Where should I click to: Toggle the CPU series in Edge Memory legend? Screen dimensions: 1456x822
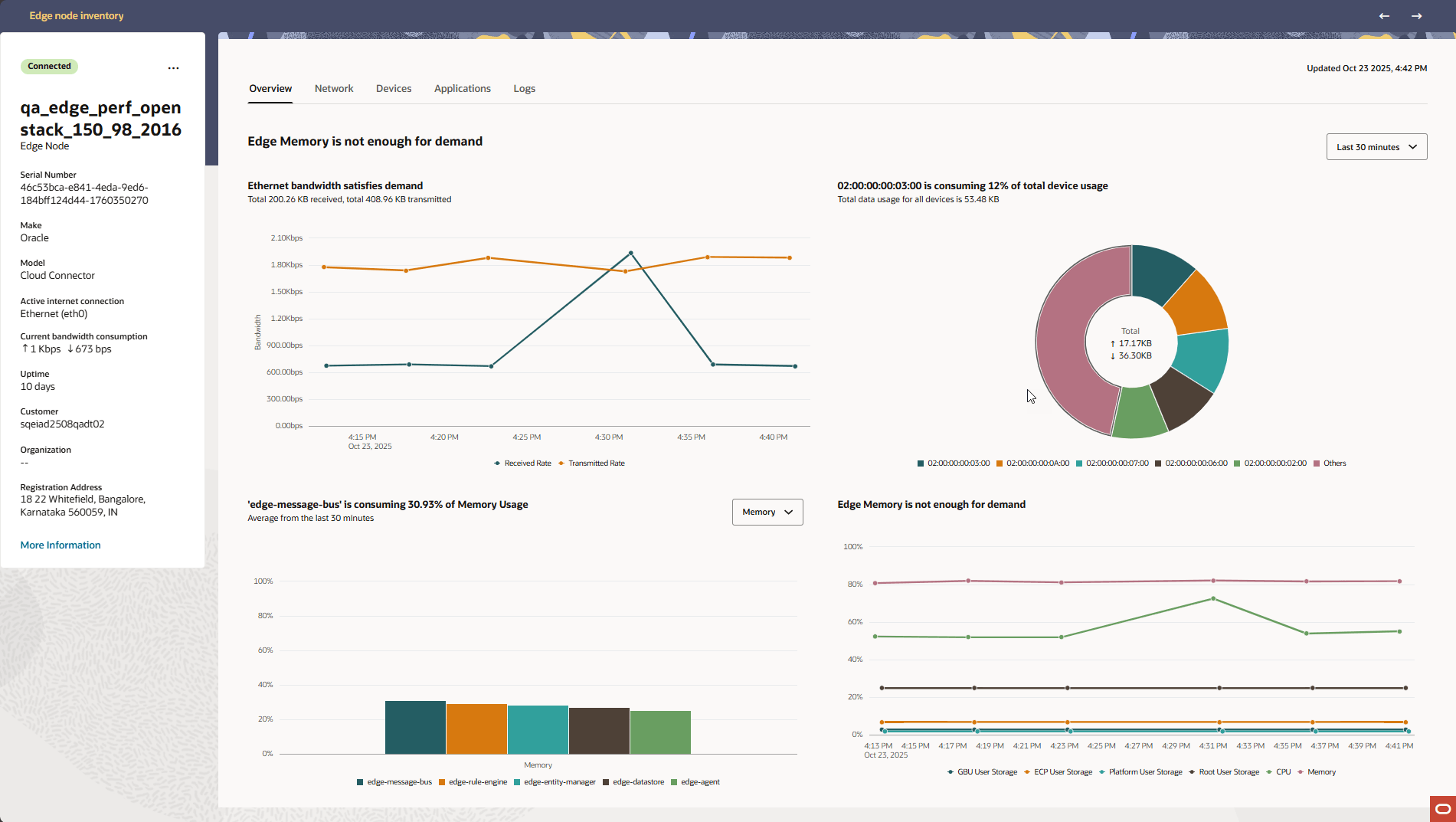[1281, 771]
